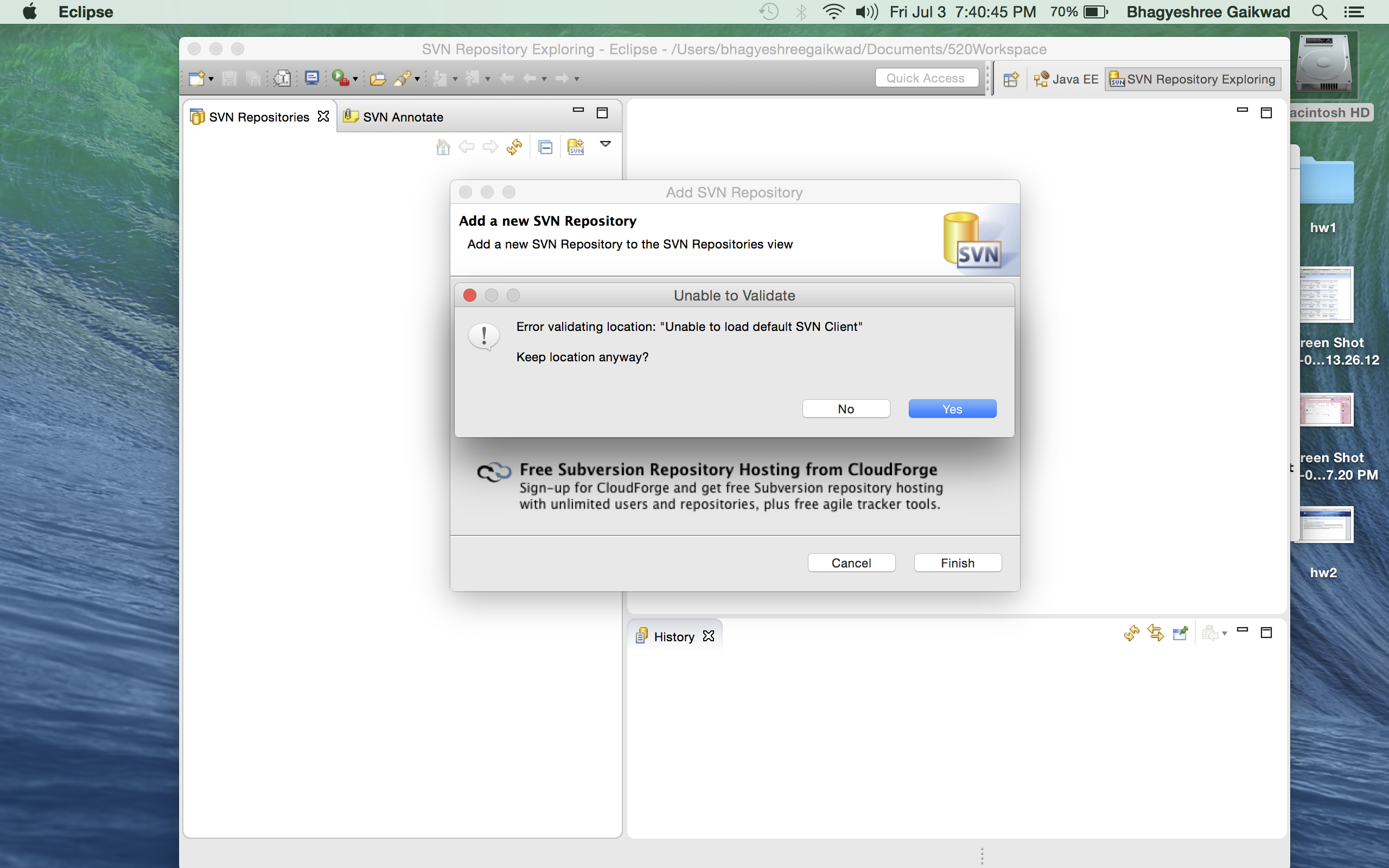This screenshot has width=1389, height=868.
Task: Switch to the SVN Annotate tab
Action: pos(403,117)
